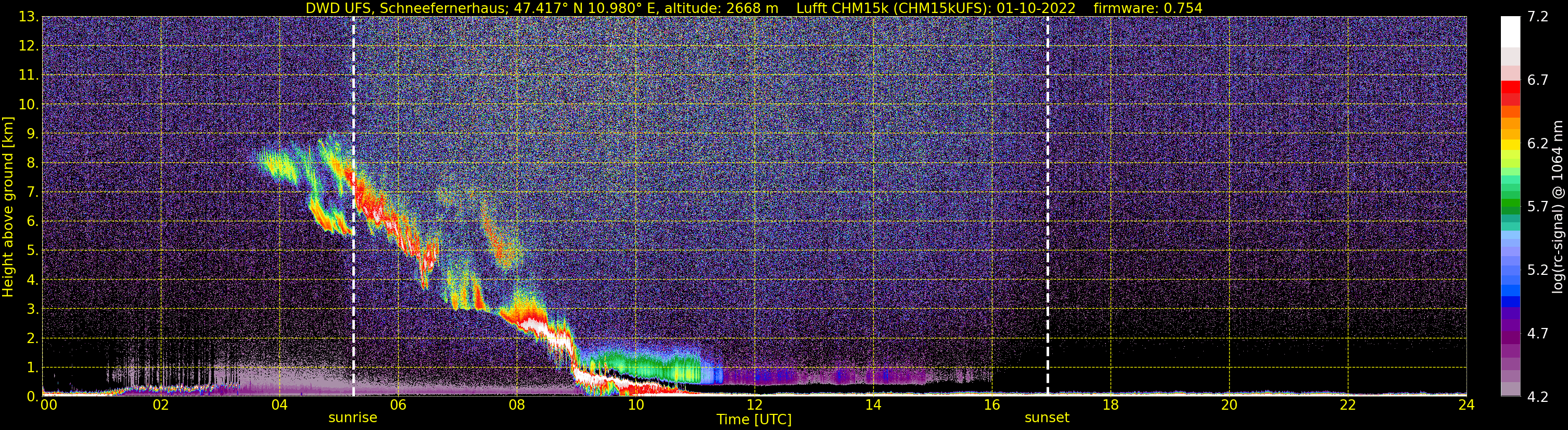Click the time axis tick '18'
The height and width of the screenshot is (430, 1568).
click(1110, 406)
